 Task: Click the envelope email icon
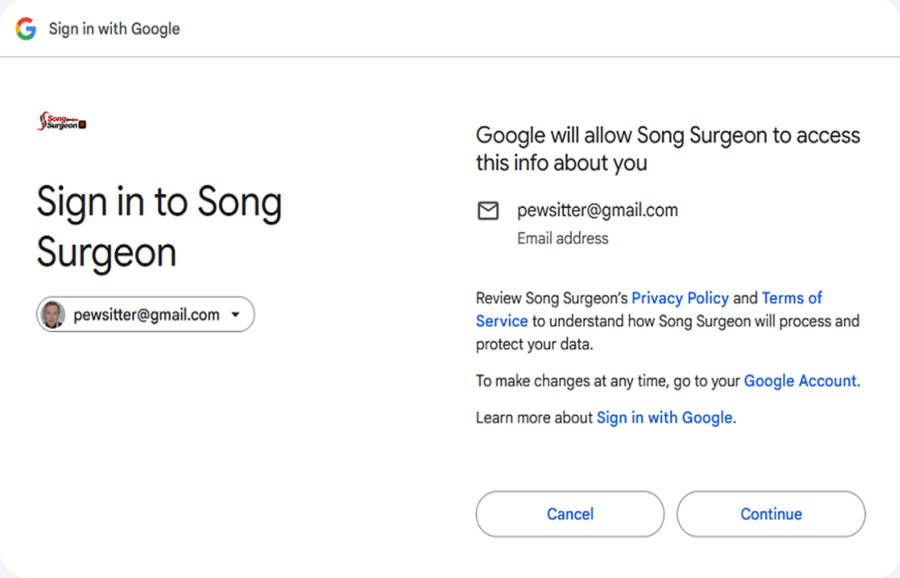coord(488,211)
